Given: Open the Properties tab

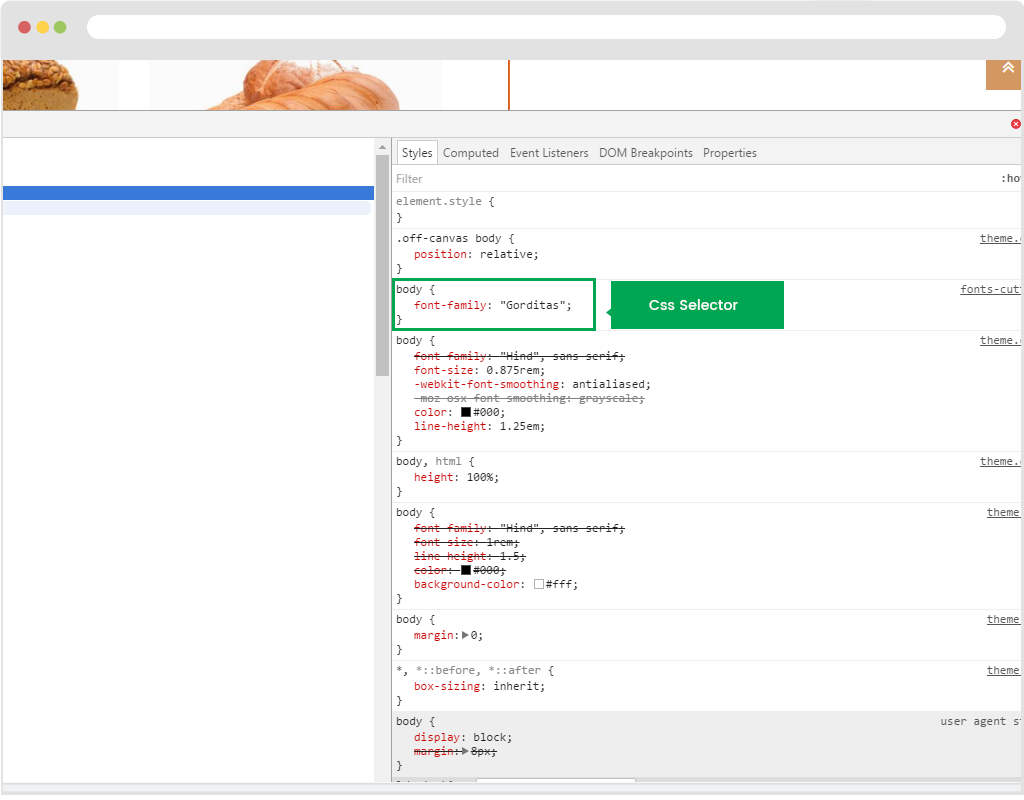Looking at the screenshot, I should click(x=729, y=153).
